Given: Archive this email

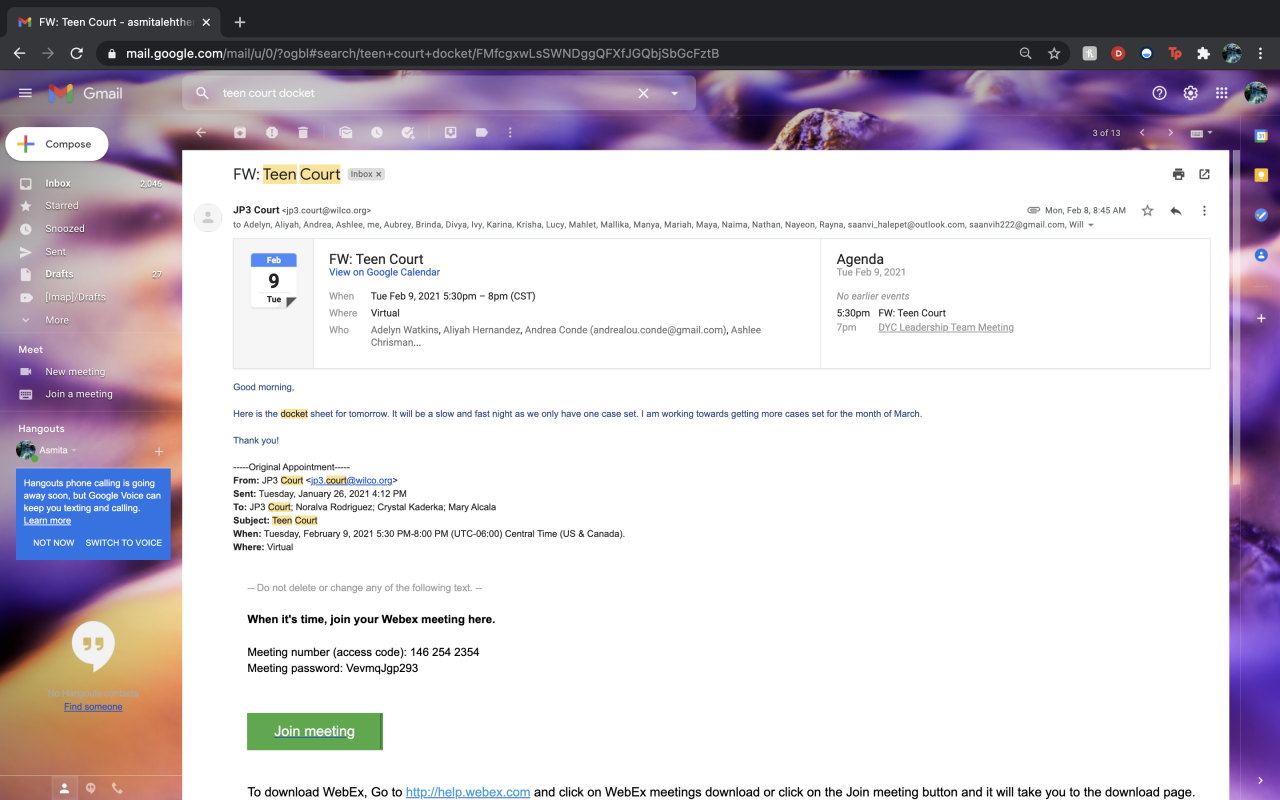Looking at the screenshot, I should pos(240,132).
